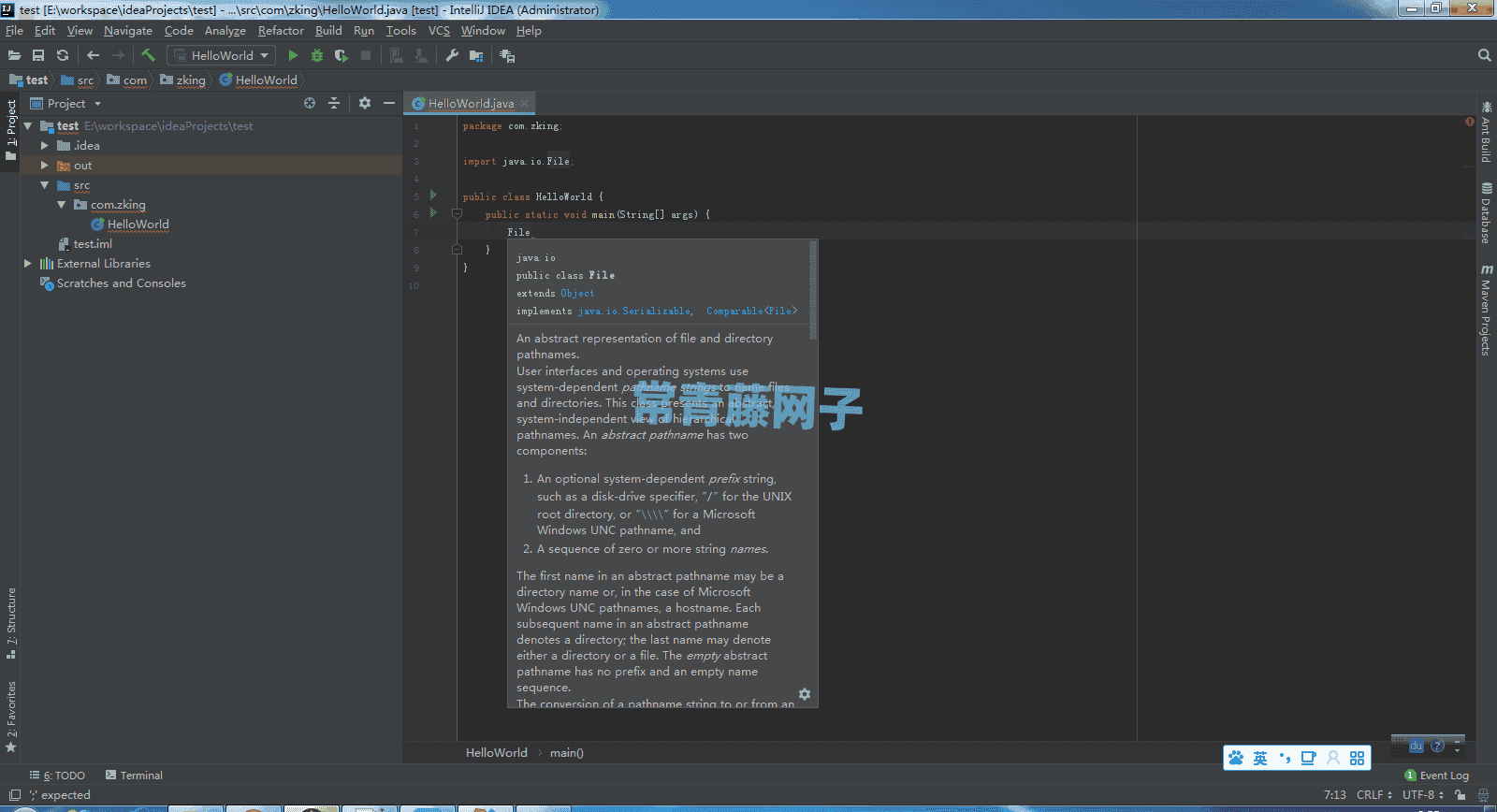Viewport: 1497px width, 812px height.
Task: Open the Event Log
Action: tap(1437, 776)
